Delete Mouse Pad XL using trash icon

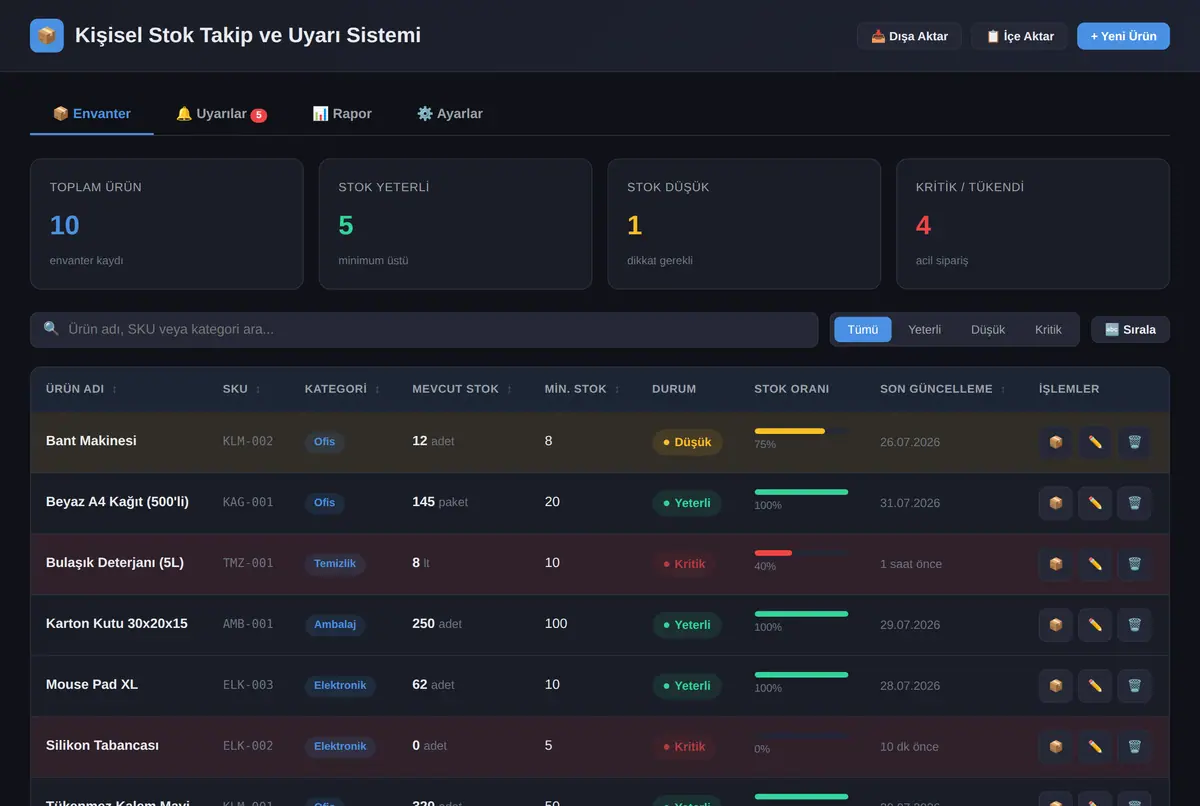[x=1134, y=686]
